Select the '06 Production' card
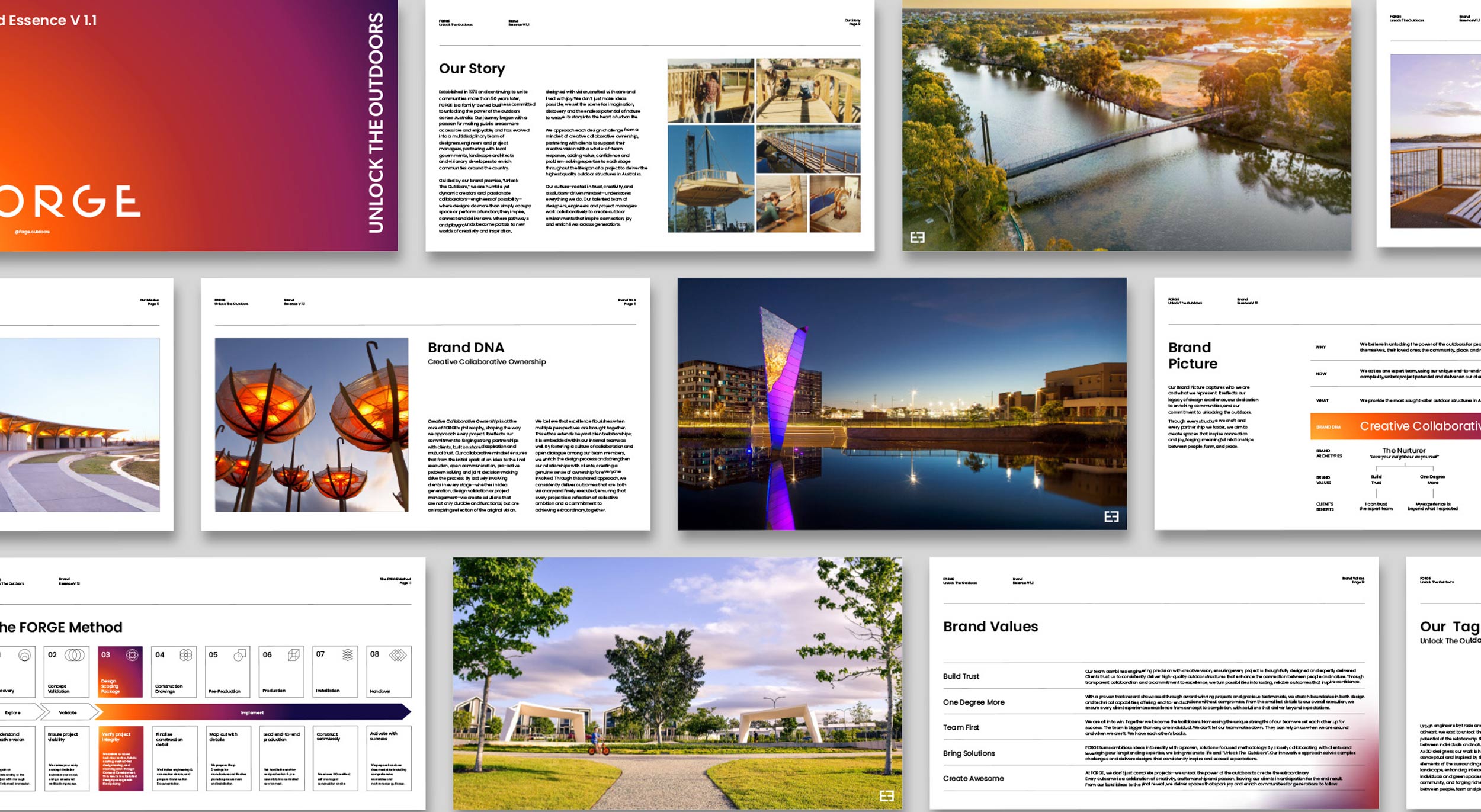Image resolution: width=1481 pixels, height=812 pixels. pyautogui.click(x=282, y=672)
